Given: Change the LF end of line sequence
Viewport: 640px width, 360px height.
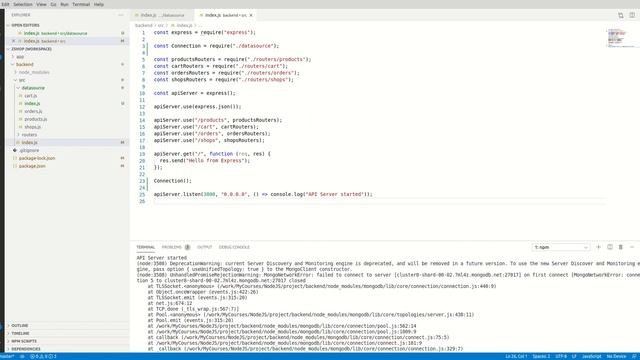Looking at the screenshot, I should [x=574, y=356].
